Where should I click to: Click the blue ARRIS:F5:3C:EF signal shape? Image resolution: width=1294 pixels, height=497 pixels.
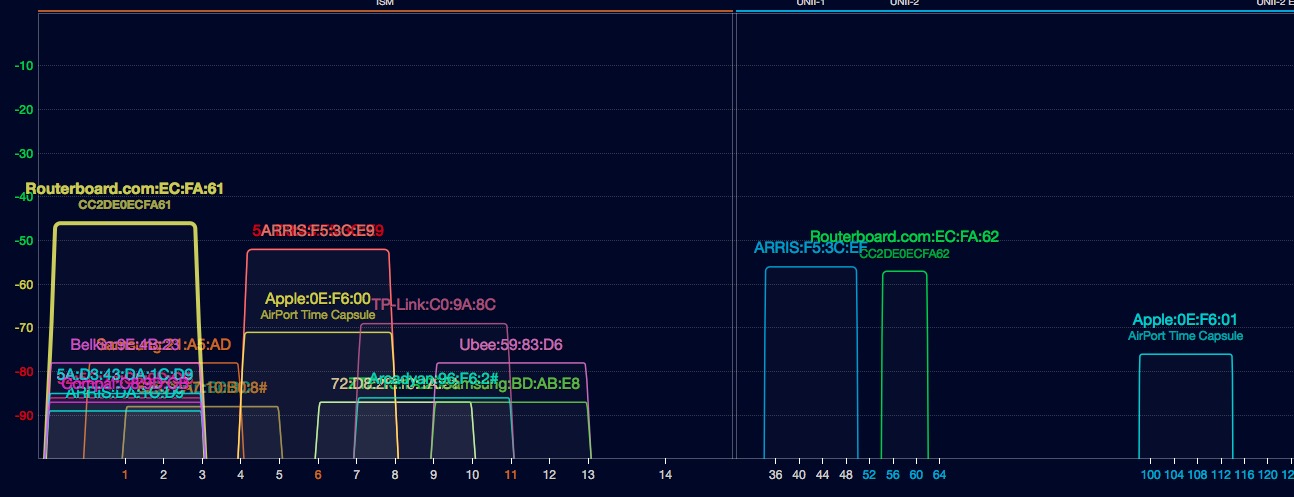pyautogui.click(x=811, y=362)
